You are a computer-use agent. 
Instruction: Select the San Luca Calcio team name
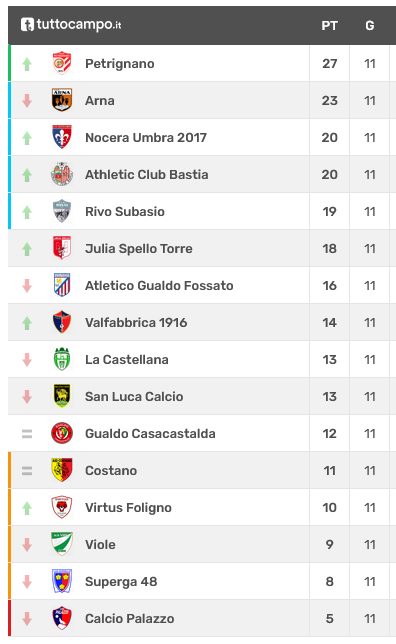point(134,396)
